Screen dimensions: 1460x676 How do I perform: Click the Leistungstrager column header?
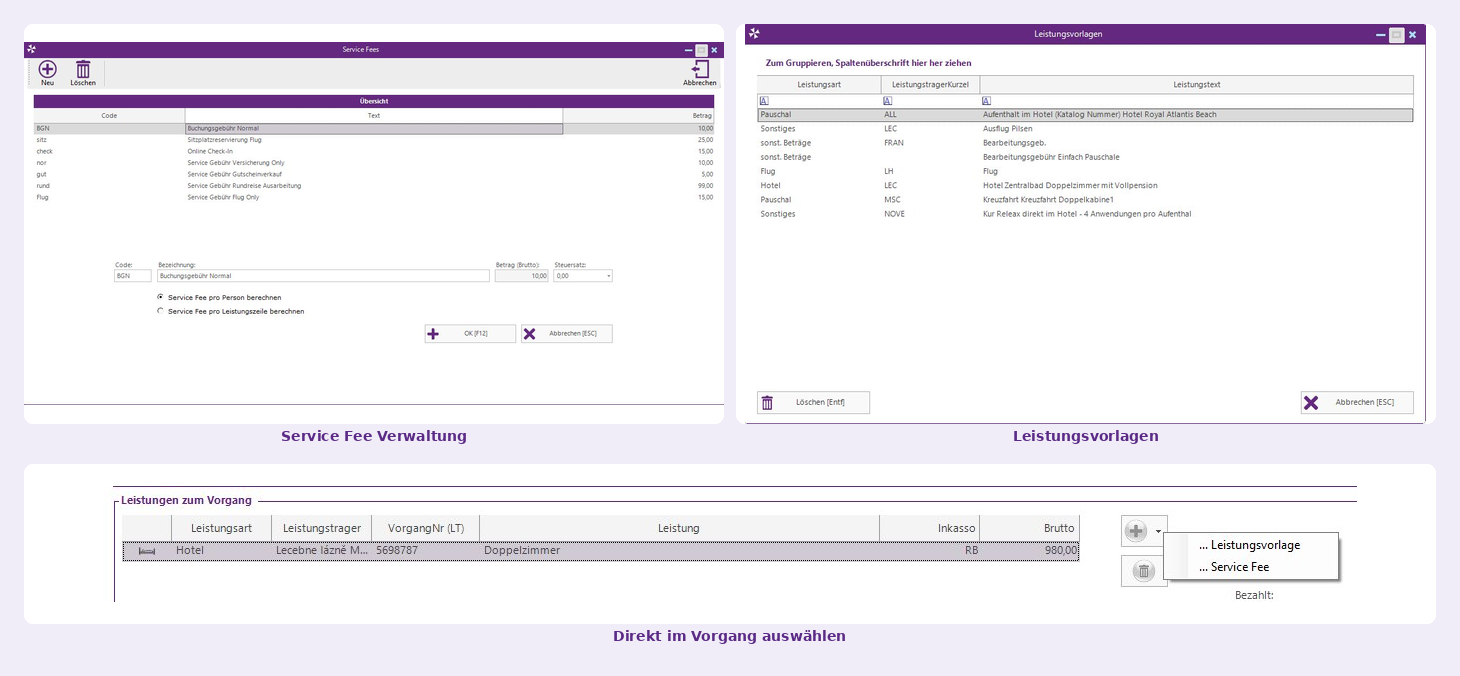[x=321, y=528]
